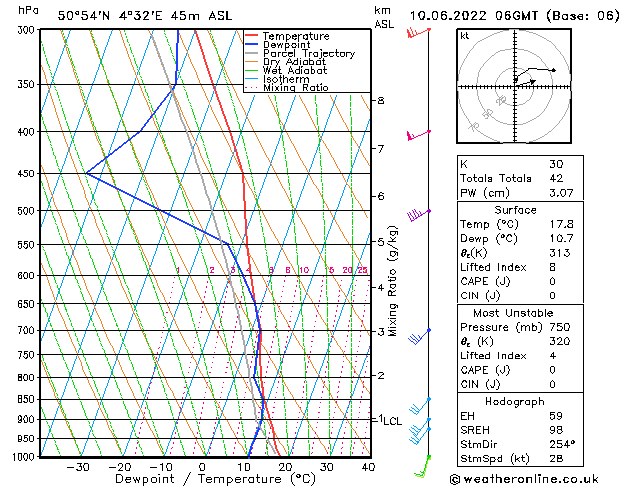Click the red Temperature legend line sample

click(x=252, y=36)
